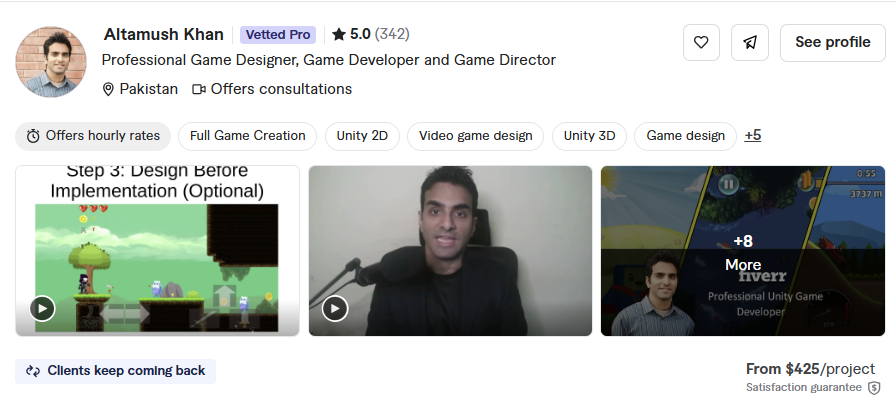Select the Unity 3D tag
This screenshot has width=896, height=416.
pyautogui.click(x=589, y=136)
